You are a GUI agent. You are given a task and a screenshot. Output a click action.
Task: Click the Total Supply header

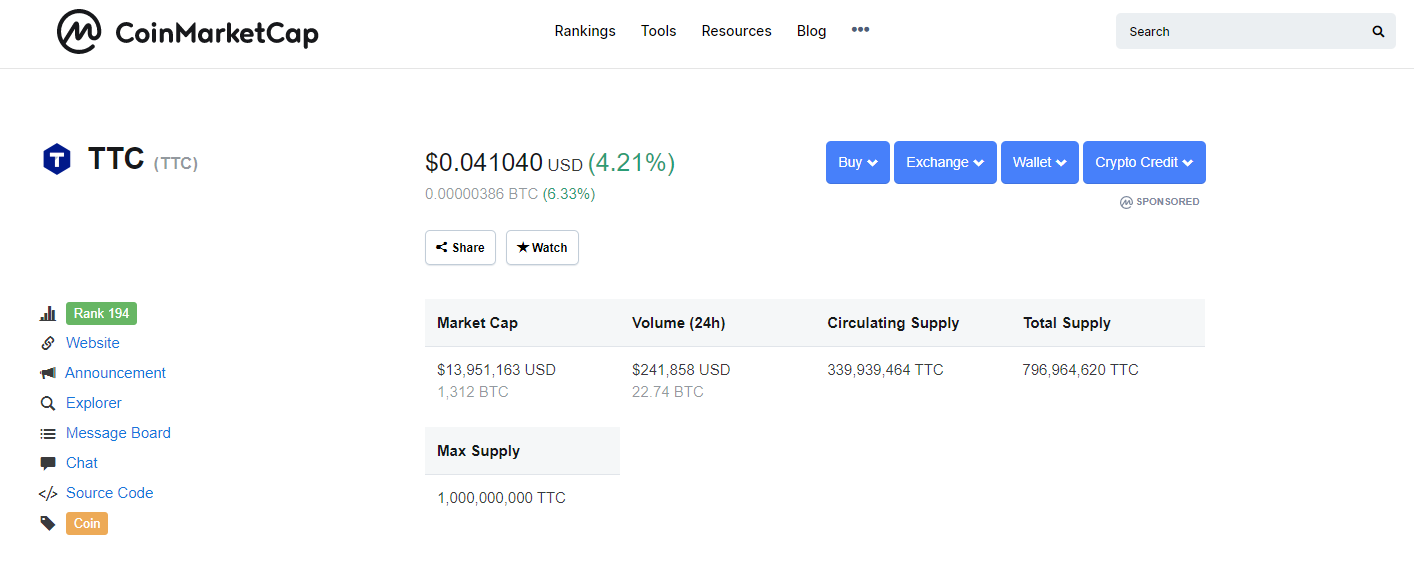(x=1067, y=323)
